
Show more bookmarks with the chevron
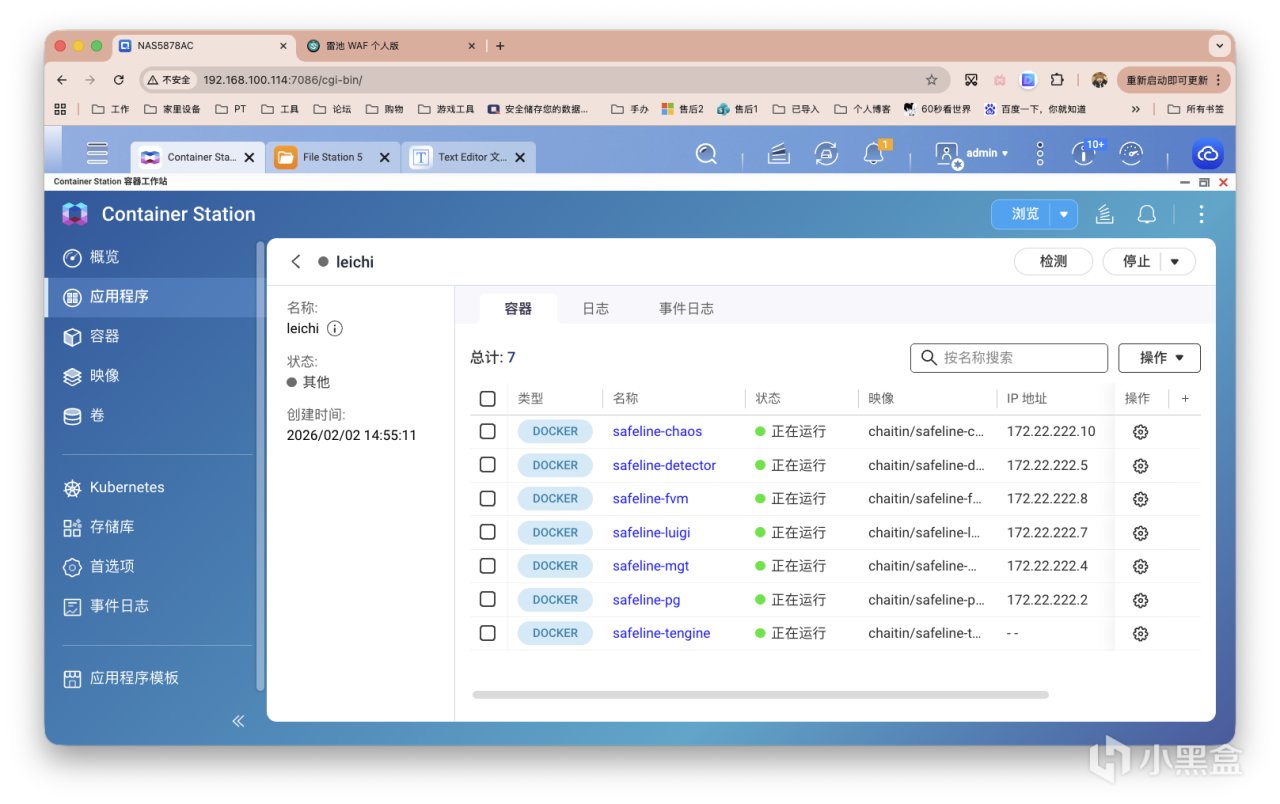point(1136,109)
